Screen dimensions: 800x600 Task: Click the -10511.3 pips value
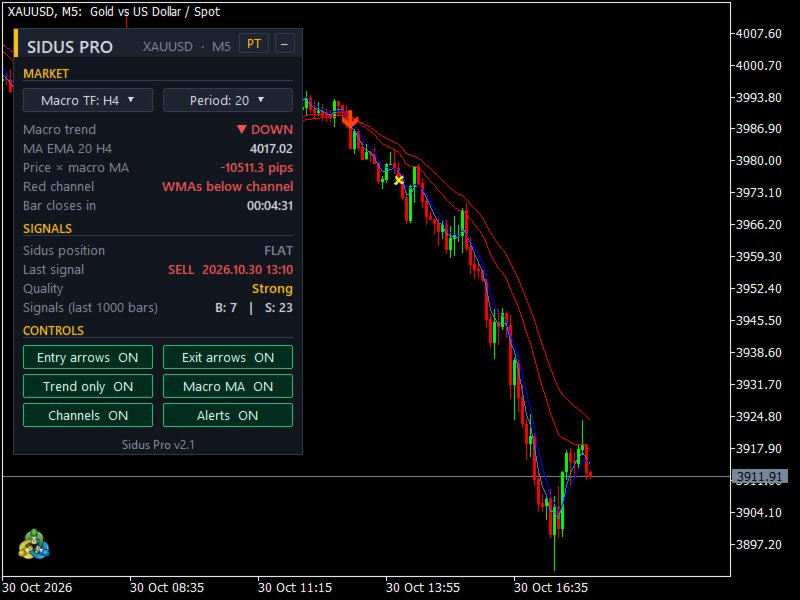[257, 167]
